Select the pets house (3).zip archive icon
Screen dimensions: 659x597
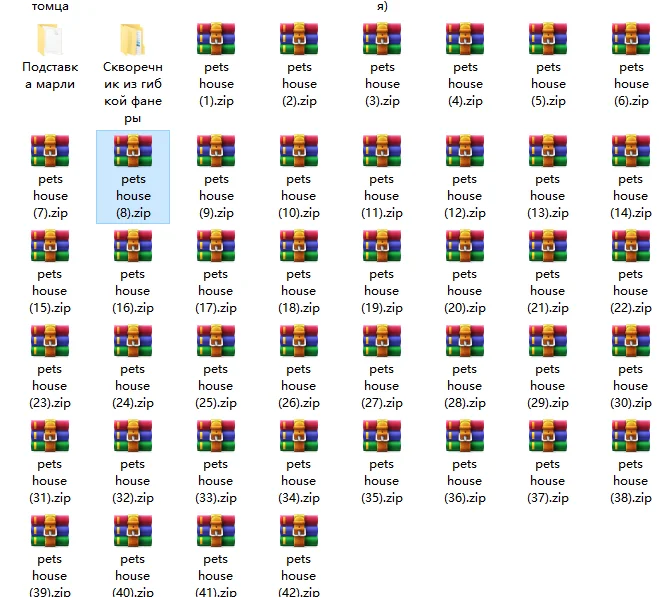pyautogui.click(x=382, y=39)
